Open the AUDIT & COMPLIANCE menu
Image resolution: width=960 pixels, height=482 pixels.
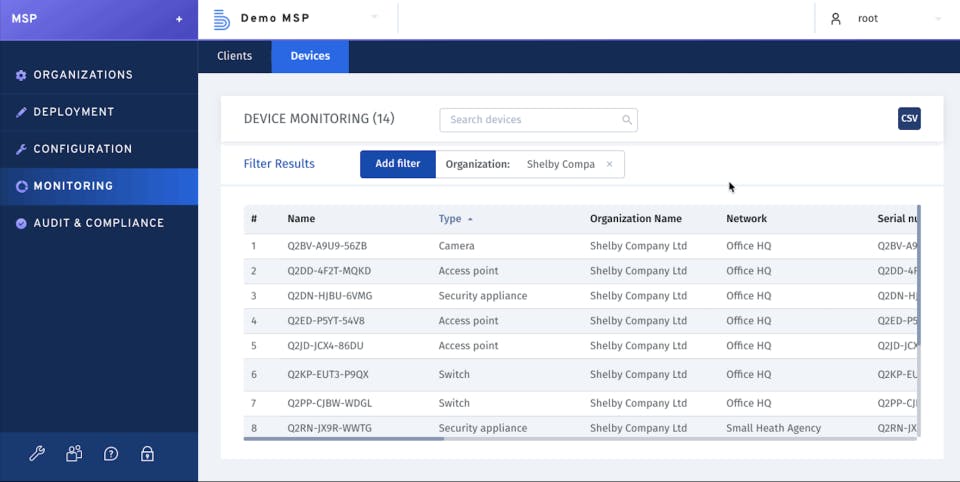point(99,224)
